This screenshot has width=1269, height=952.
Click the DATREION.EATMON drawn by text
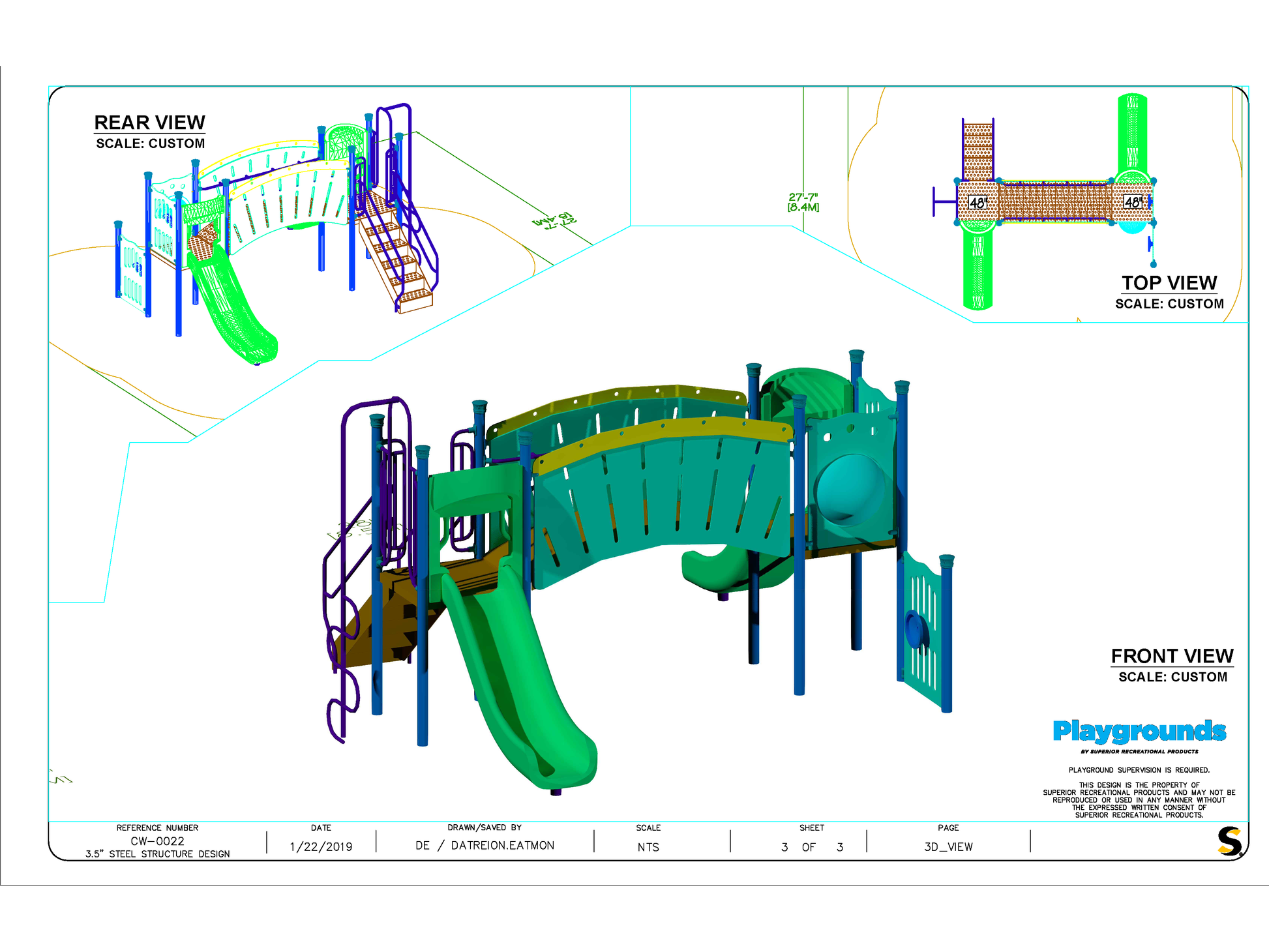pos(502,846)
